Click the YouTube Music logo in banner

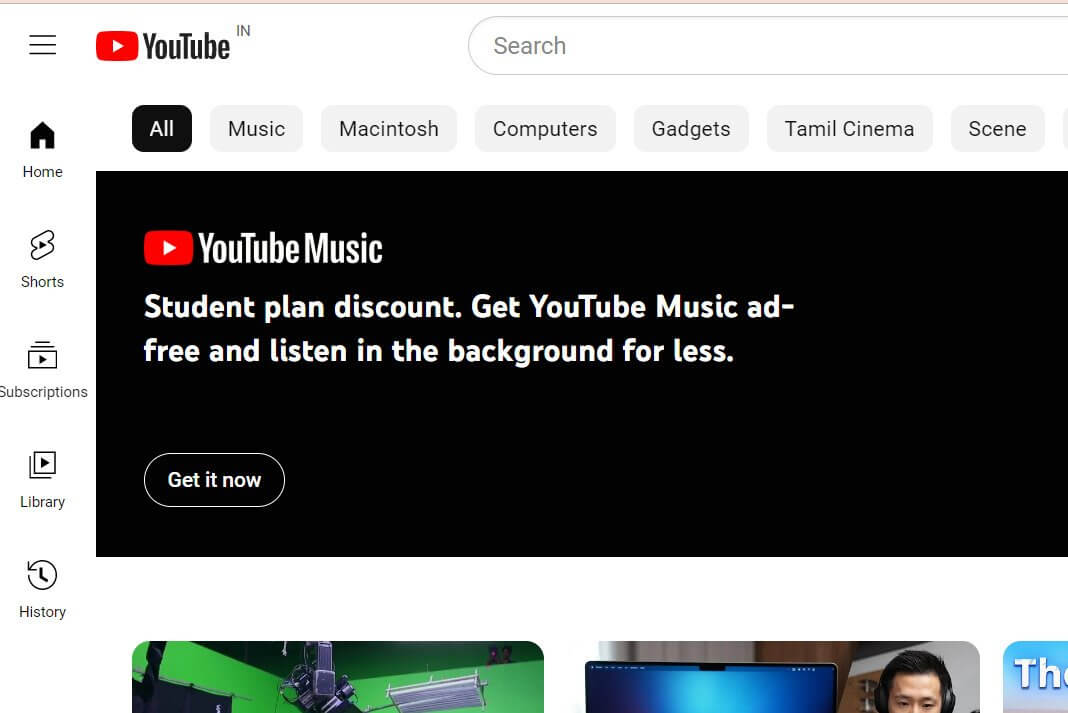tap(262, 247)
